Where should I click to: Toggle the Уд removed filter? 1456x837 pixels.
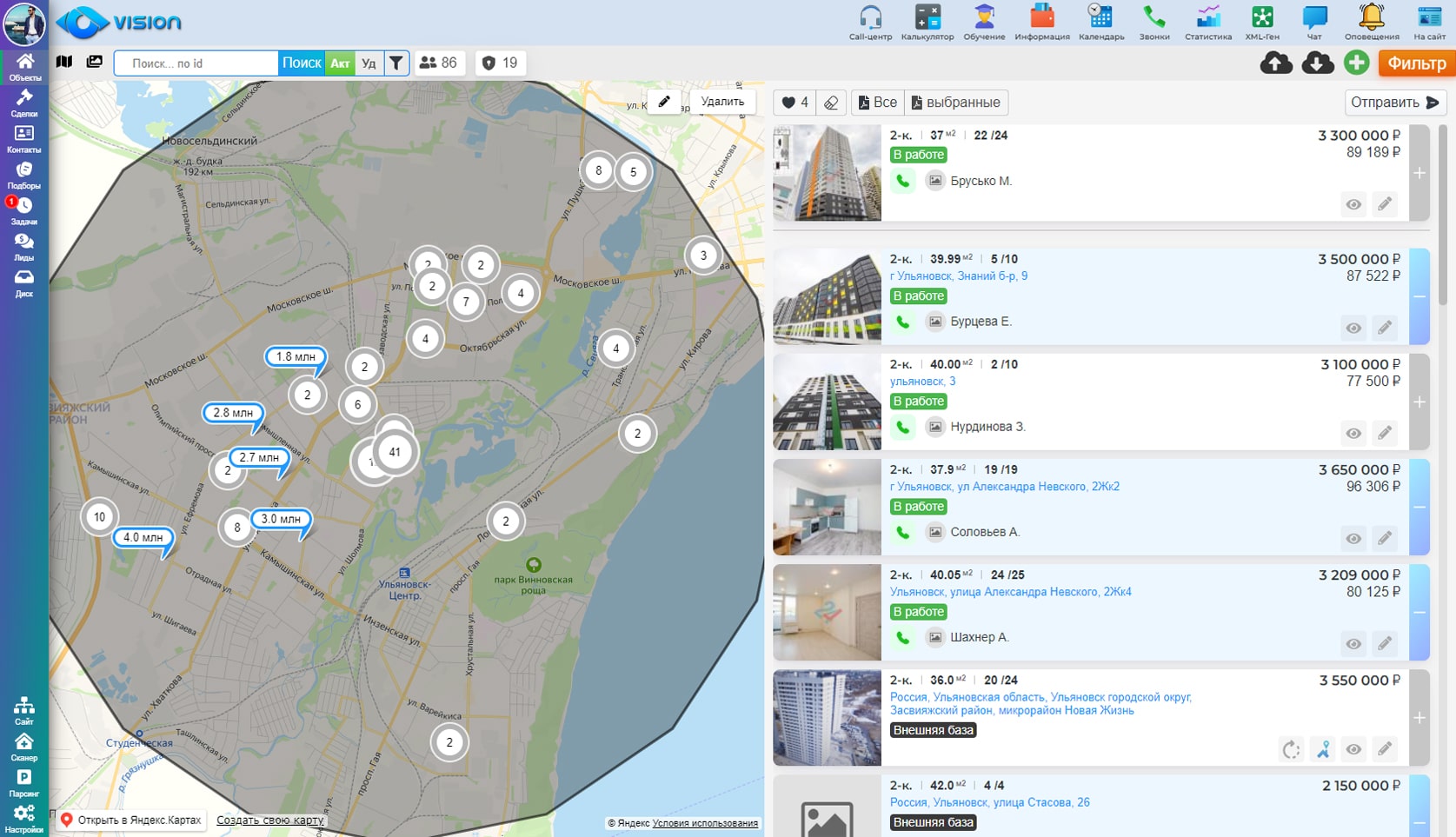click(x=369, y=63)
